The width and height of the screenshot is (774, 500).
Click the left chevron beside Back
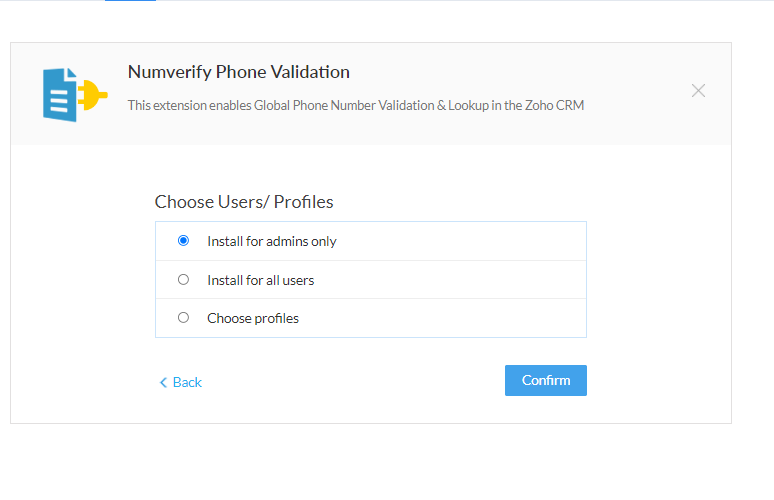[x=163, y=383]
